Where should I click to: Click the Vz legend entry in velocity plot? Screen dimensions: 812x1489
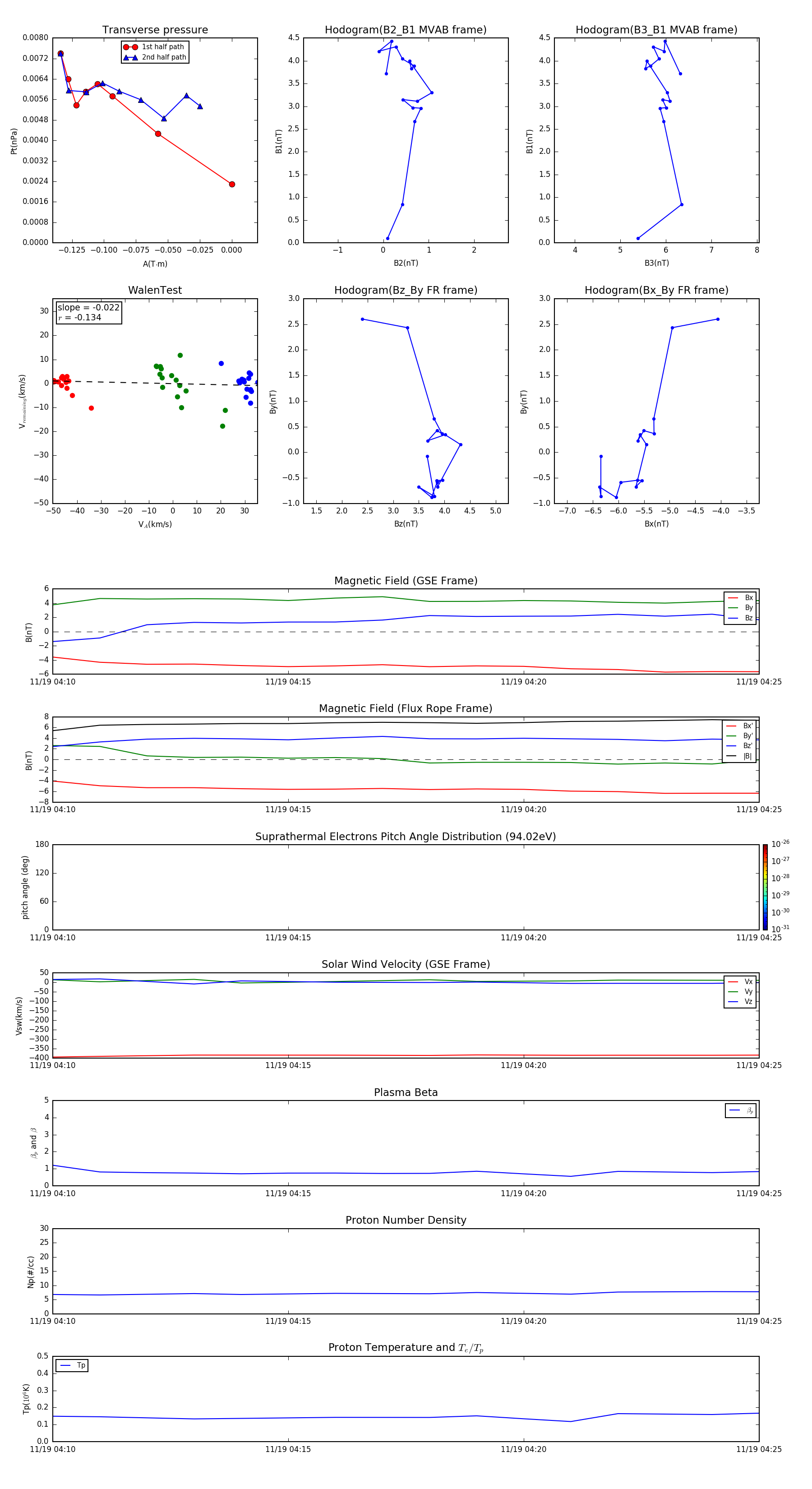(x=740, y=1001)
